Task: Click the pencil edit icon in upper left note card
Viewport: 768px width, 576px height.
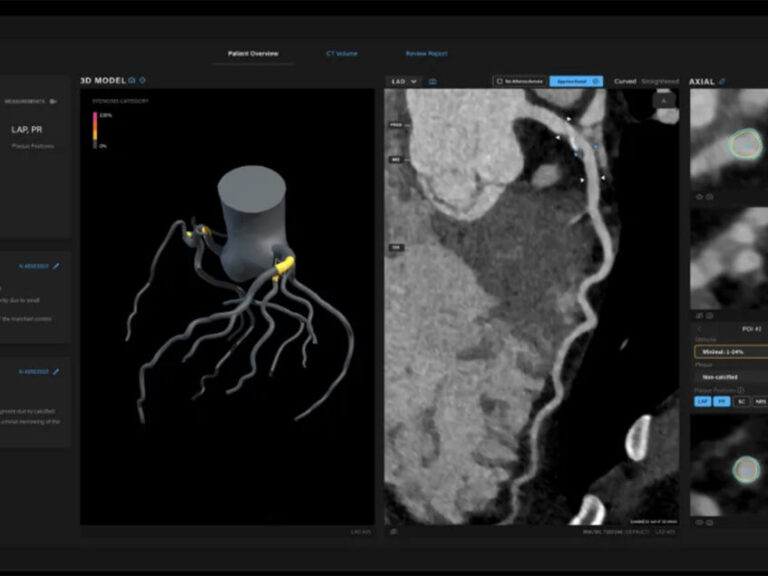Action: coord(56,266)
